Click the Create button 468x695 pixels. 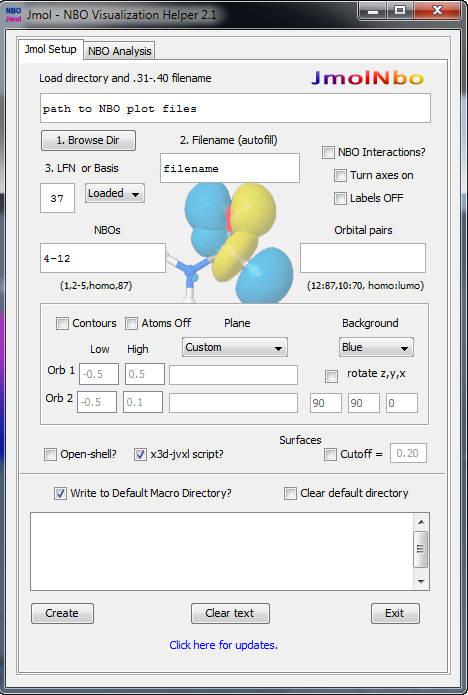[62, 613]
